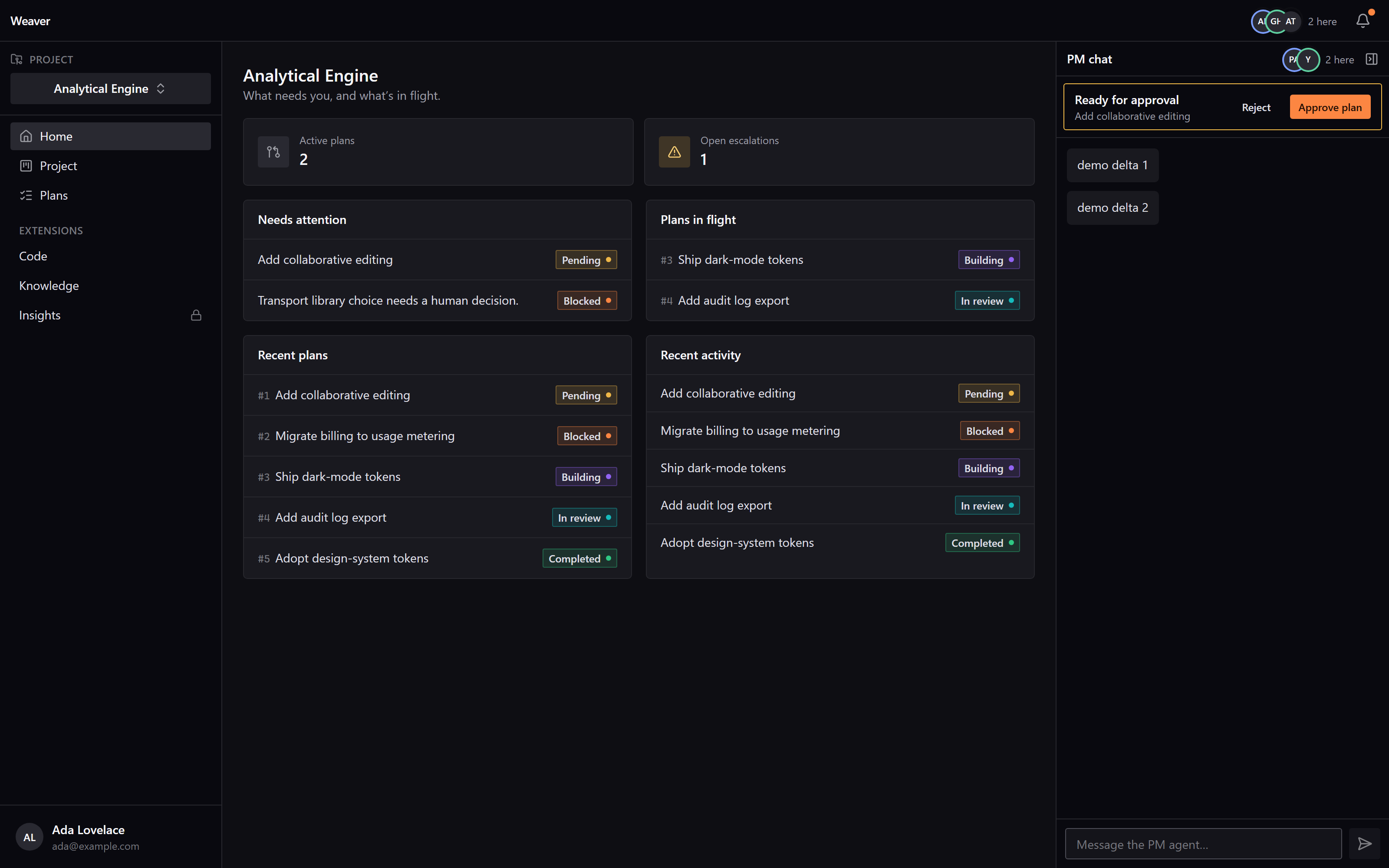Open Add collaborative editing under Needs attention
The image size is (1389, 868).
click(x=438, y=260)
